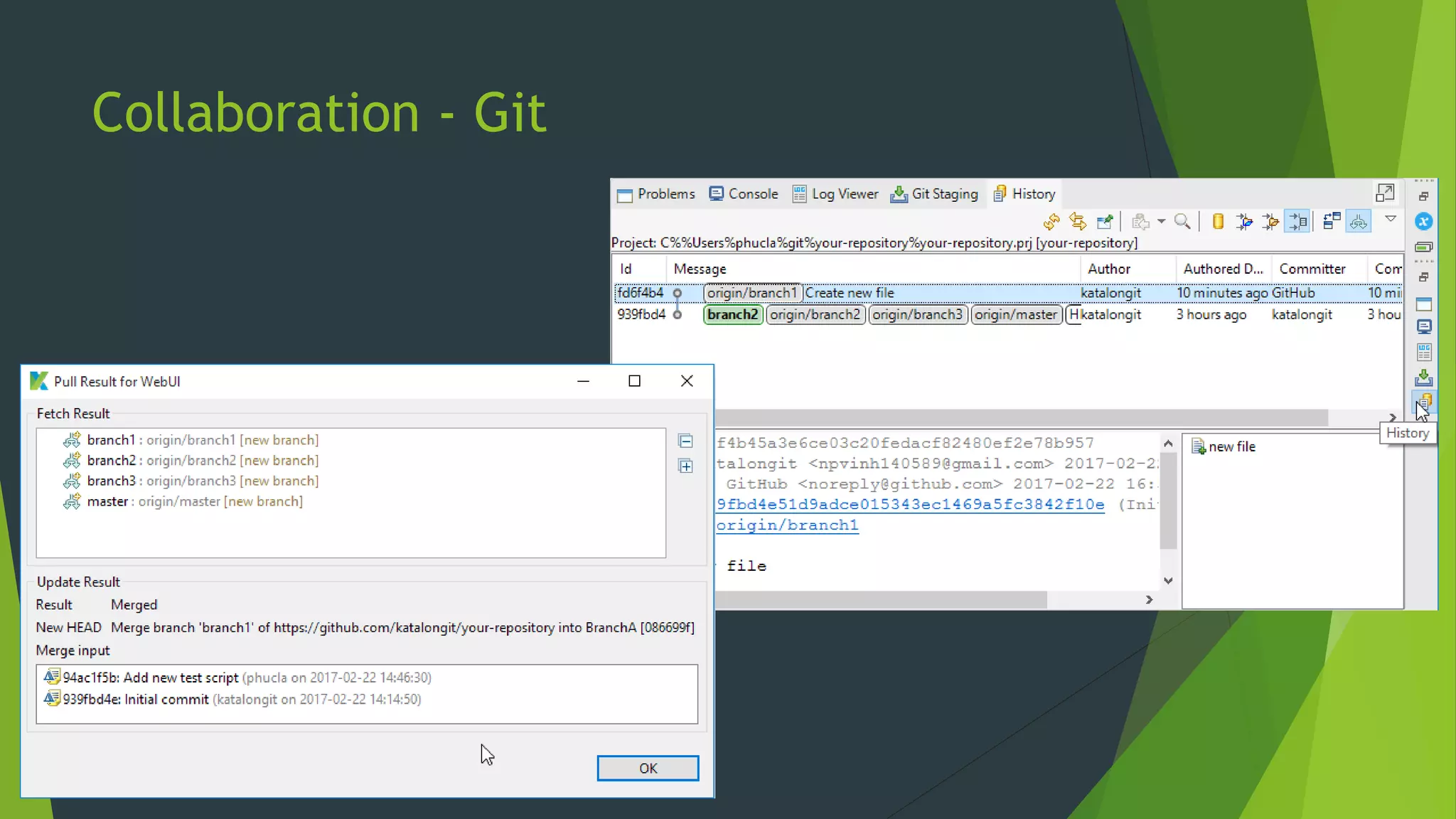Click the origin/branch3 label
Image resolution: width=1456 pixels, height=819 pixels.
click(917, 314)
